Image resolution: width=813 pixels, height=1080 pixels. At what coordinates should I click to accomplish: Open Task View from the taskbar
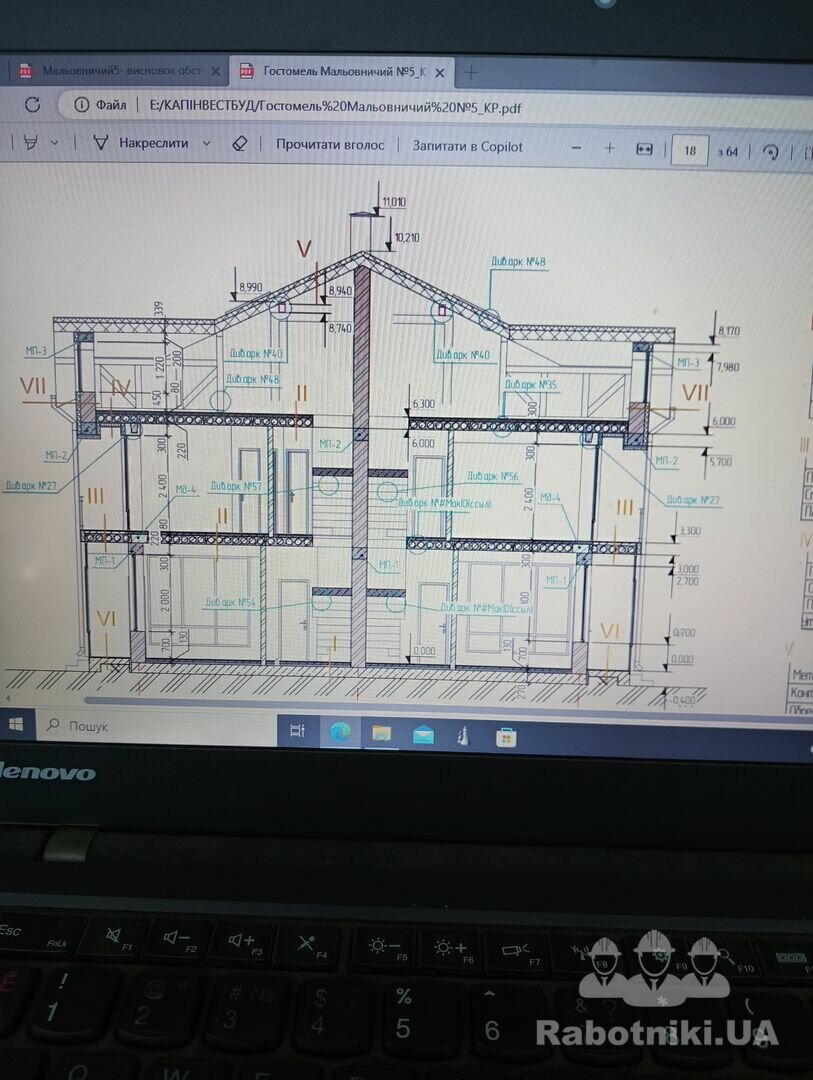pos(298,731)
